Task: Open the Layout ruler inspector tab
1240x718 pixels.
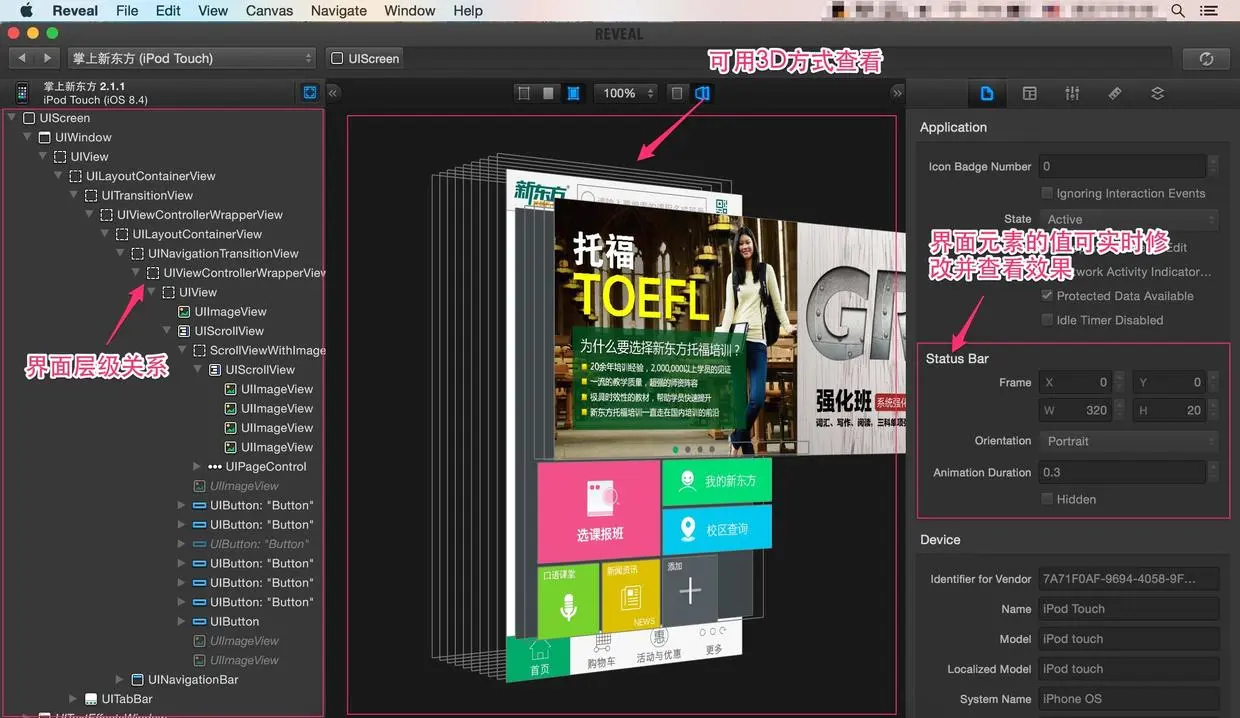Action: (1114, 93)
